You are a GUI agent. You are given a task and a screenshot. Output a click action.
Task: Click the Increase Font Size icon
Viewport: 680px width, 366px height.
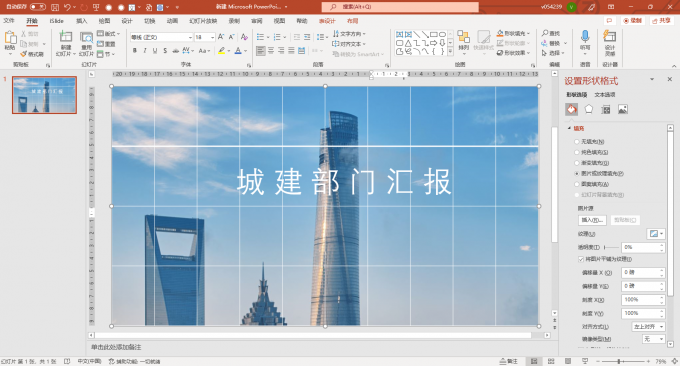click(x=221, y=37)
